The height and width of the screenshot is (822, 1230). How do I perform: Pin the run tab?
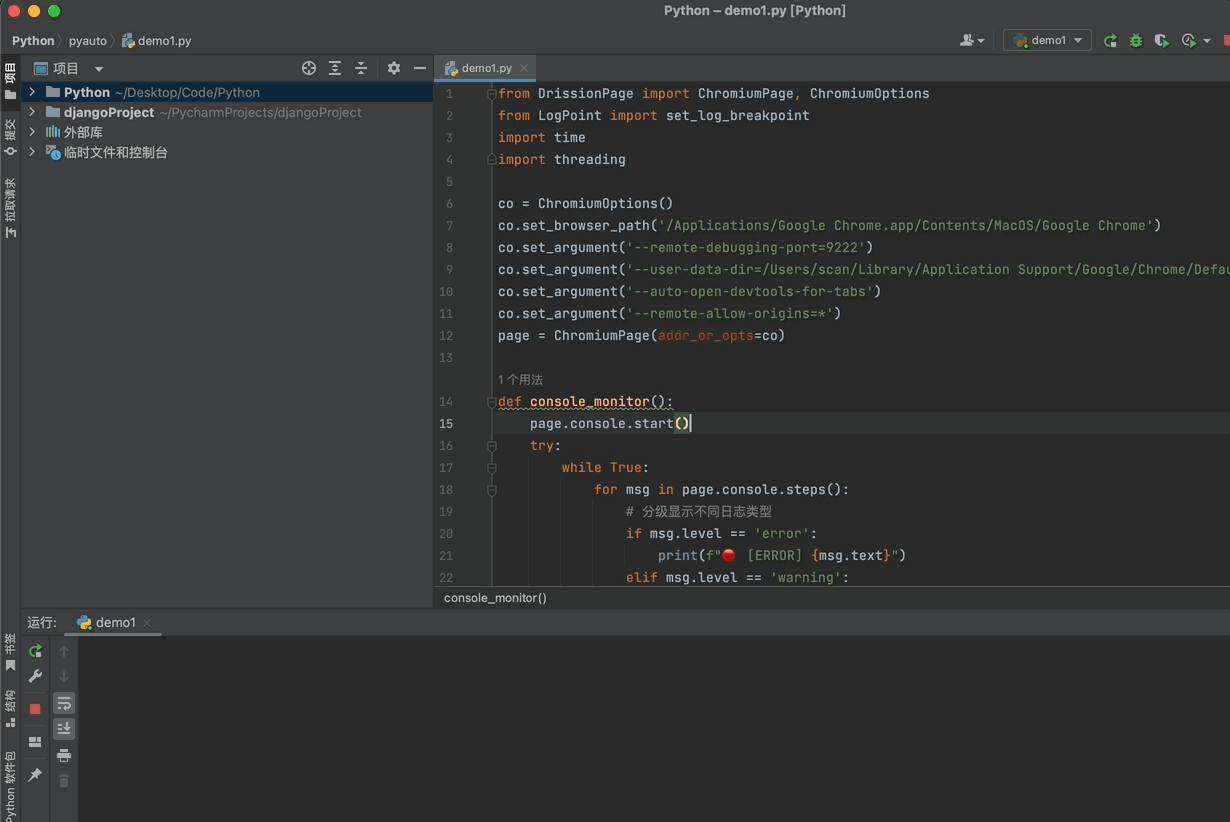pos(35,775)
